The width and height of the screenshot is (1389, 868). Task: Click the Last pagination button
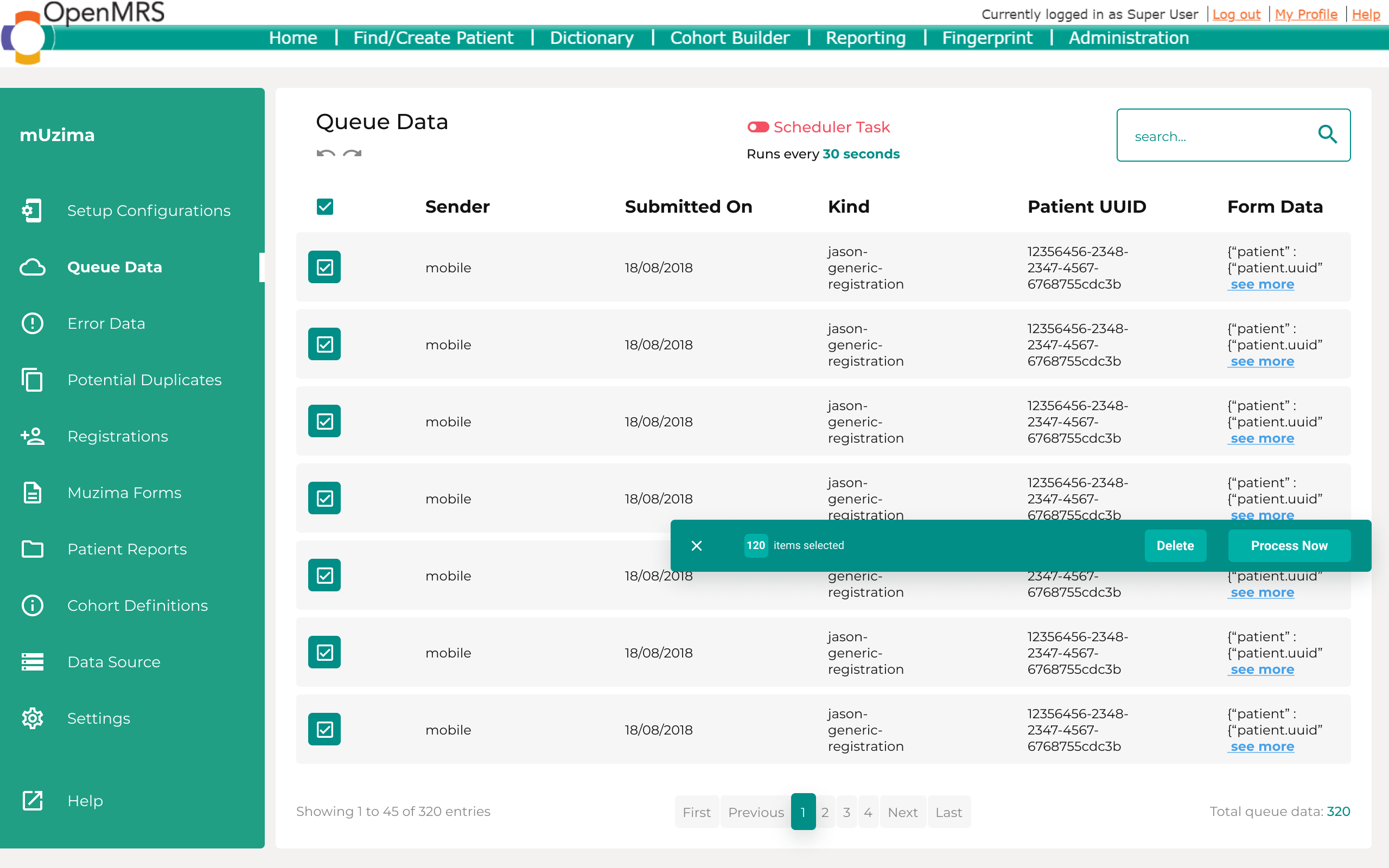[x=949, y=812]
